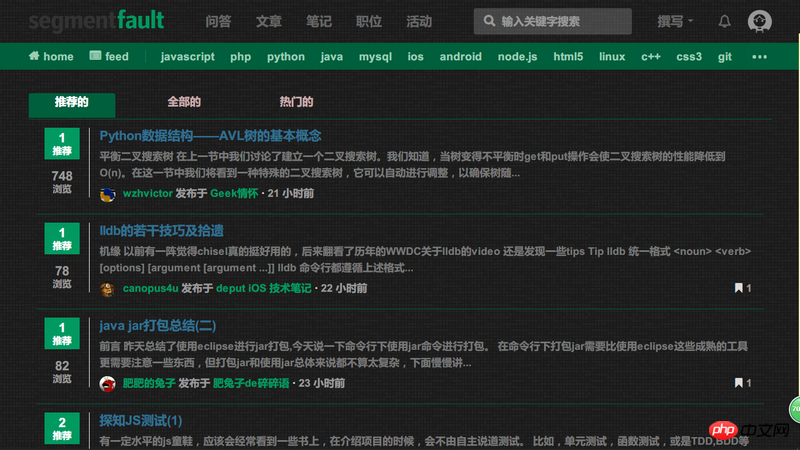Select the css3 tag
800x450 pixels.
[689, 57]
